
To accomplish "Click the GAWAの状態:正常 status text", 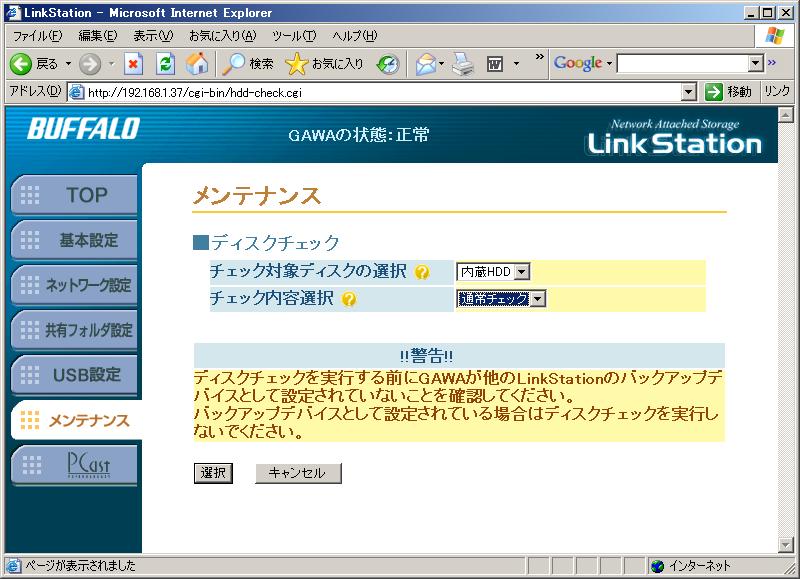I will pyautogui.click(x=359, y=135).
